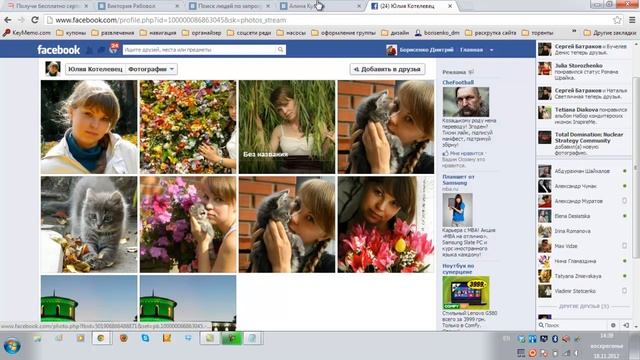Click Добавить в друзья button
640x360 pixels.
[x=387, y=69]
